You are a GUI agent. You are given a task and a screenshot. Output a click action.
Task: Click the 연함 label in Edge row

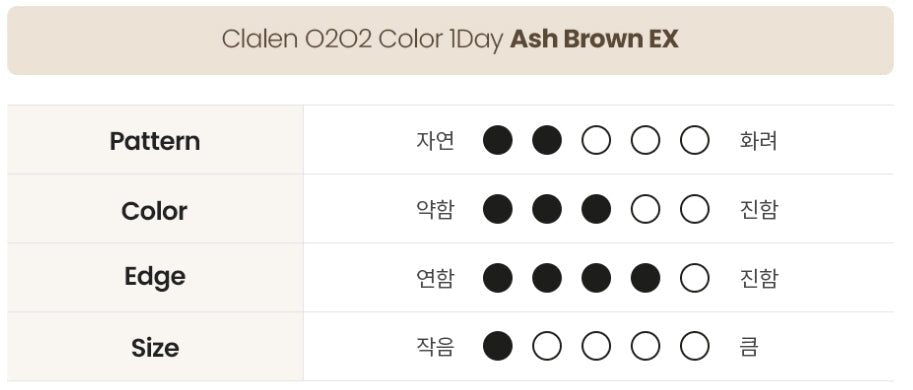(x=435, y=278)
